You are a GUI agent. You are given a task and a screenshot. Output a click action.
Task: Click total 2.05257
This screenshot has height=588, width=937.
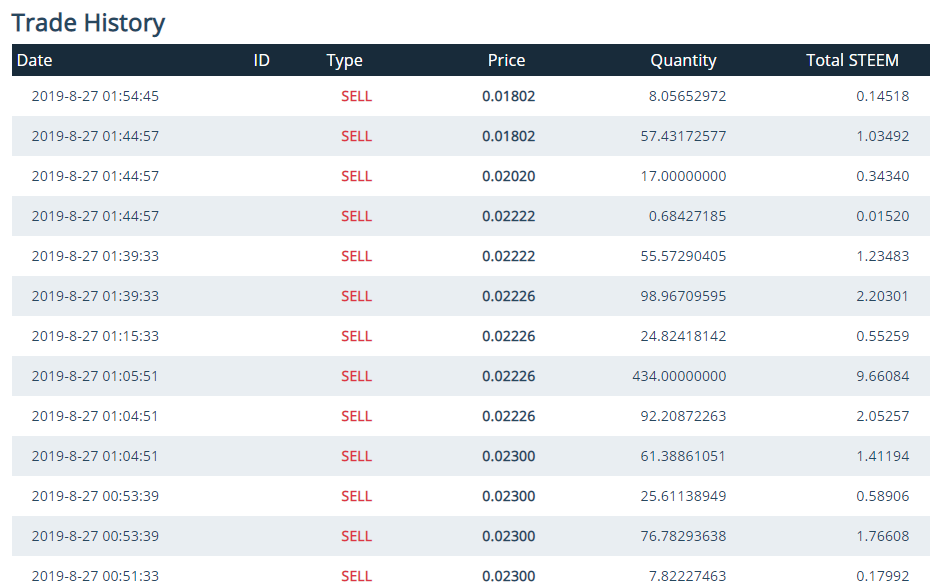(x=883, y=416)
